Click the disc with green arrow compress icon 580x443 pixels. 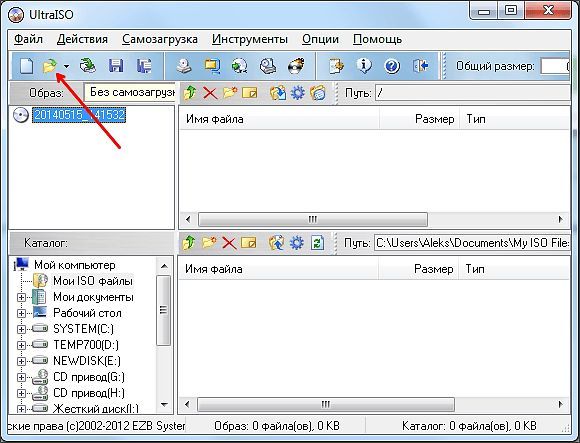click(239, 66)
